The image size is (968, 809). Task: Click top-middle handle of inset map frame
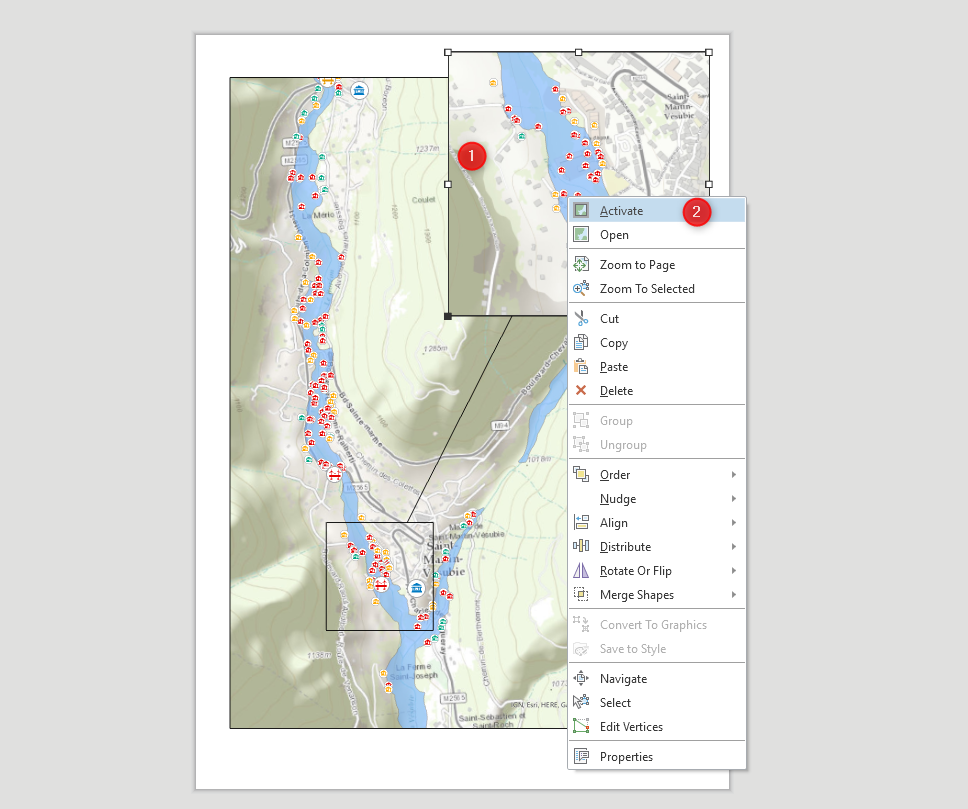pyautogui.click(x=578, y=52)
